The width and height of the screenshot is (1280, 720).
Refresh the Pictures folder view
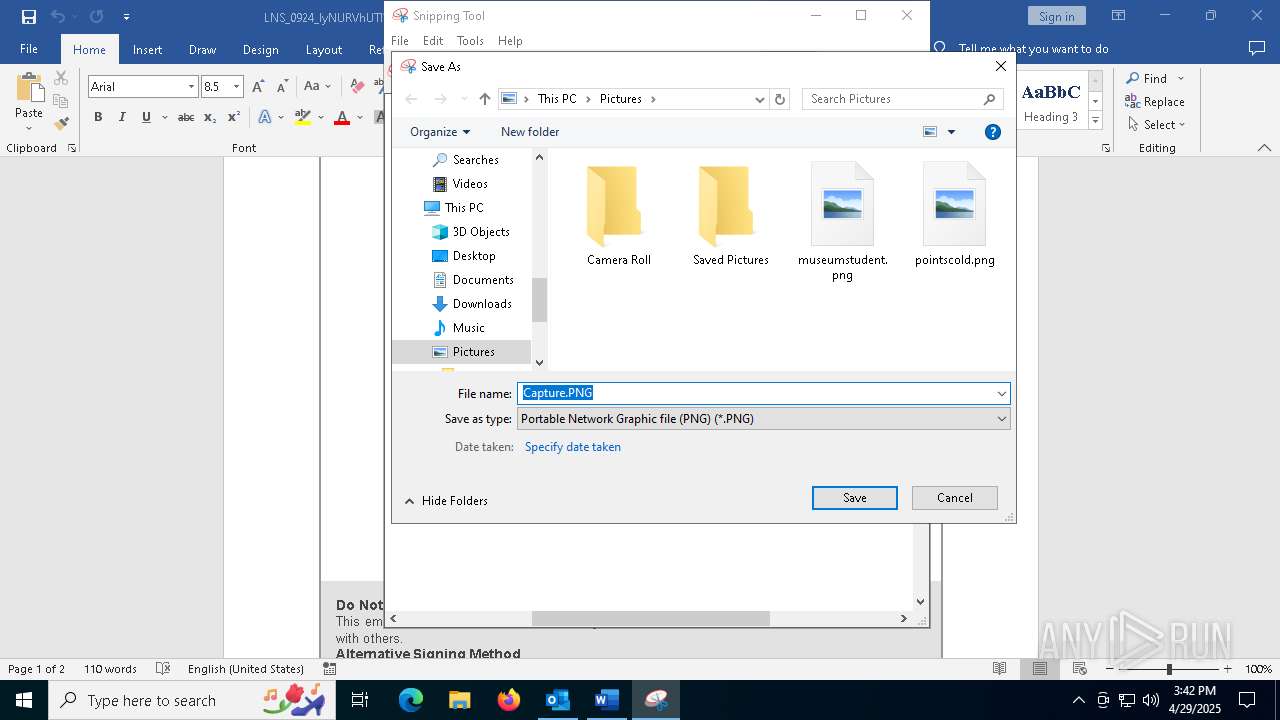pyautogui.click(x=780, y=99)
